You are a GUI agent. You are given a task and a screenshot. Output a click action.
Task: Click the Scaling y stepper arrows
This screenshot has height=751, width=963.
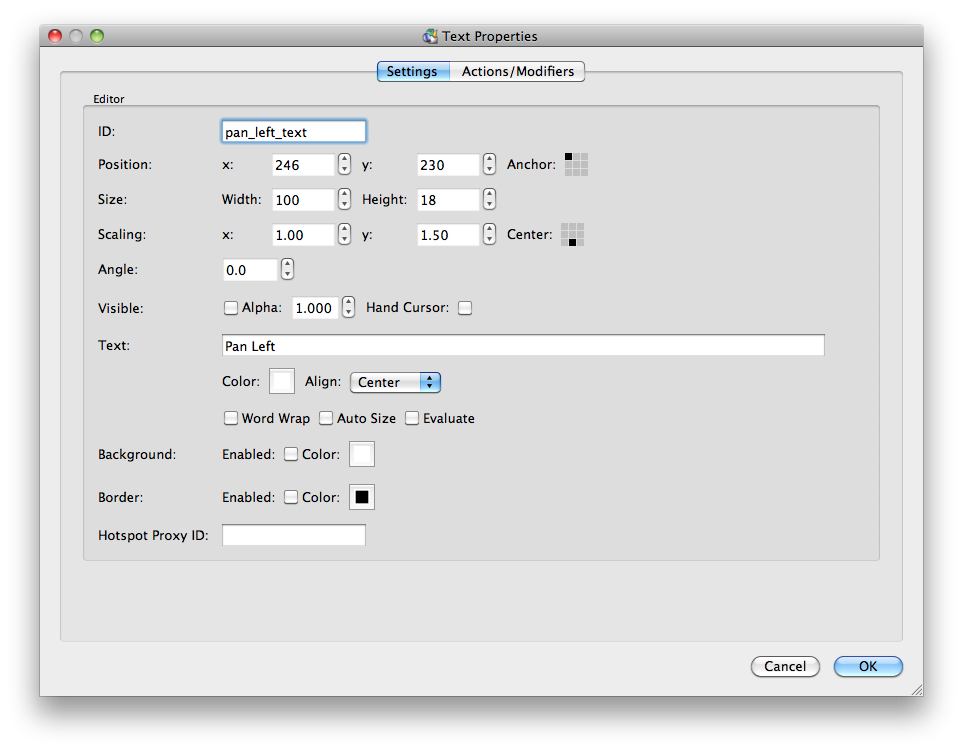[489, 235]
